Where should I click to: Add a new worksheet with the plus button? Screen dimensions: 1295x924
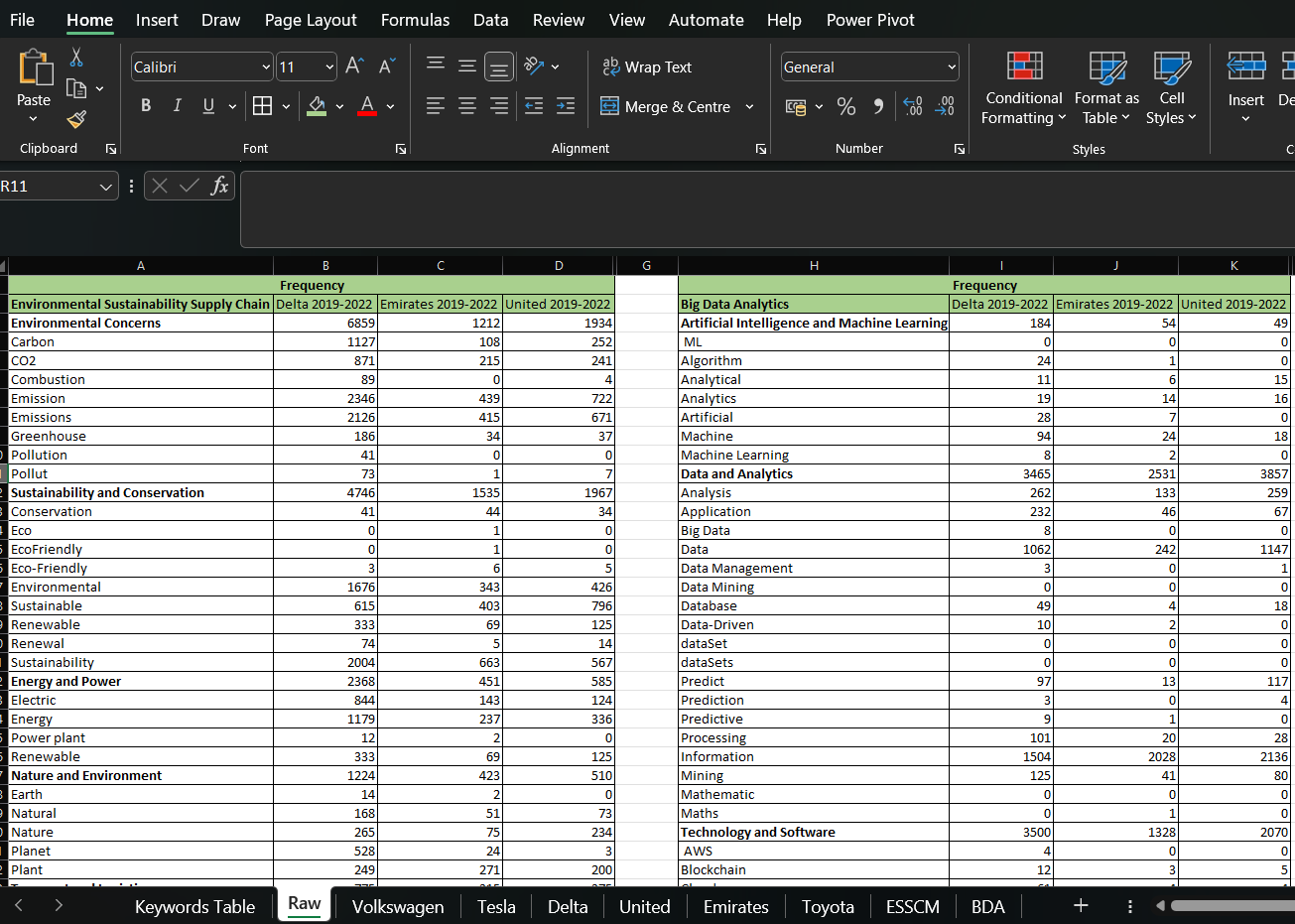(x=1080, y=905)
